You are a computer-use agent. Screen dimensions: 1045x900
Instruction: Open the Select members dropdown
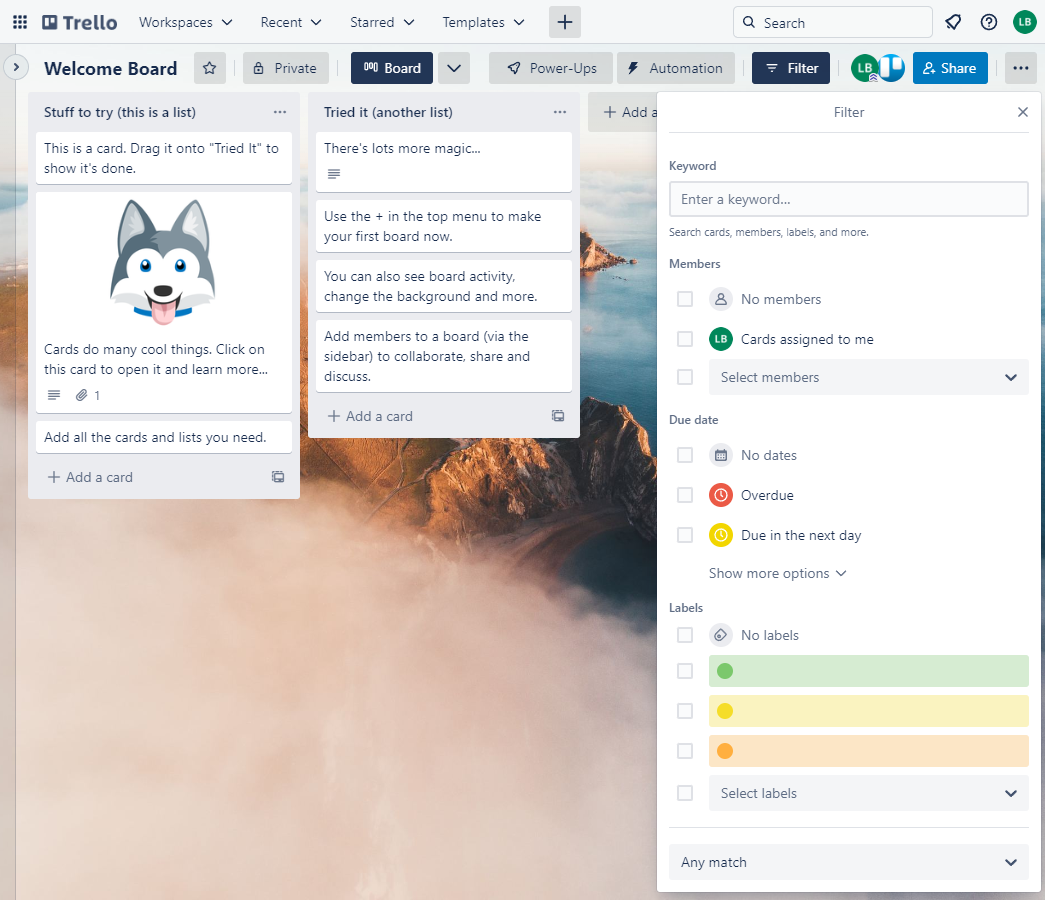click(868, 377)
